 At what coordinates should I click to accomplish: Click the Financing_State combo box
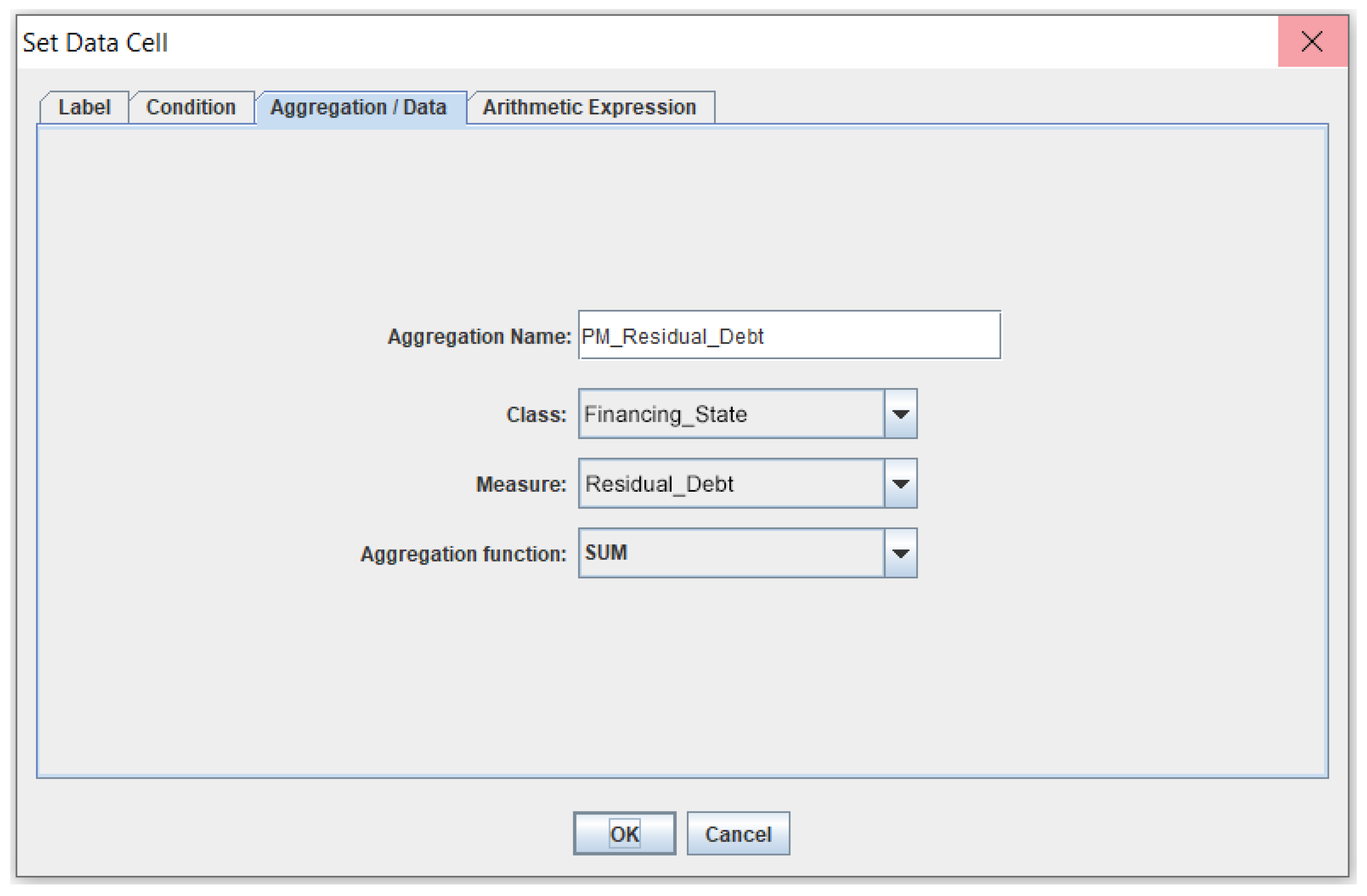731,414
